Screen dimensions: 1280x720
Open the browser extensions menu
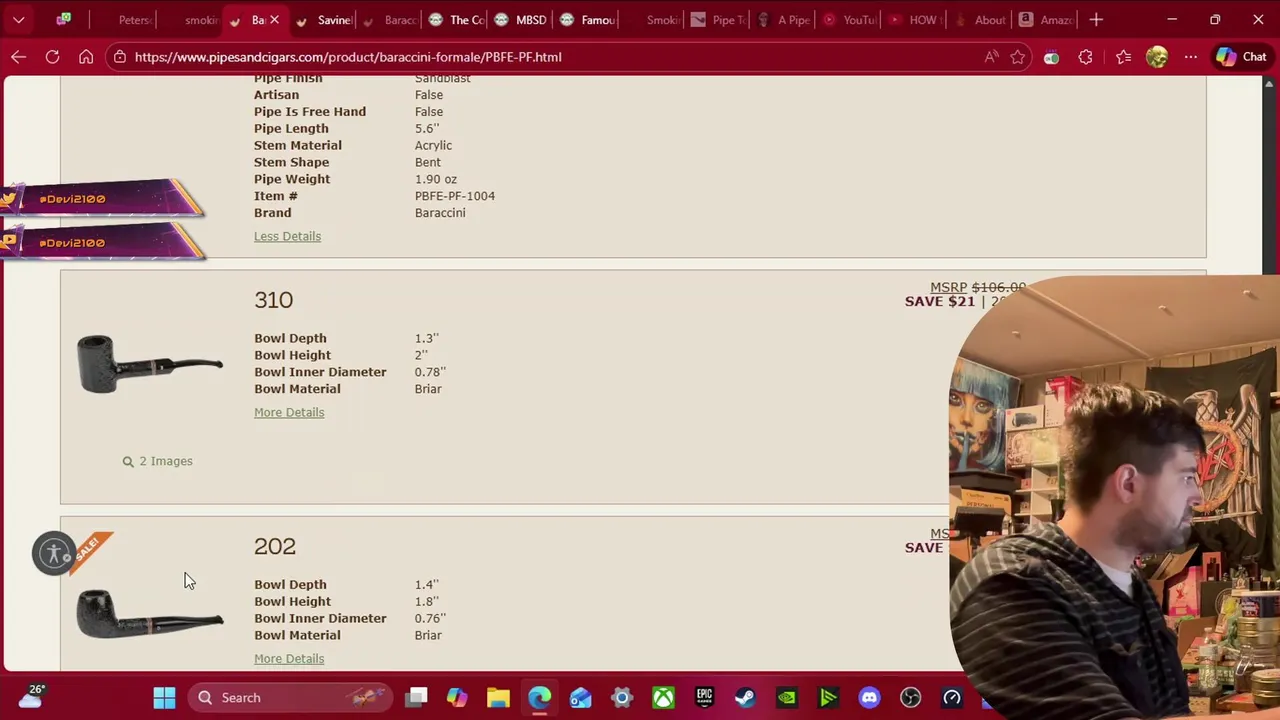point(1085,57)
